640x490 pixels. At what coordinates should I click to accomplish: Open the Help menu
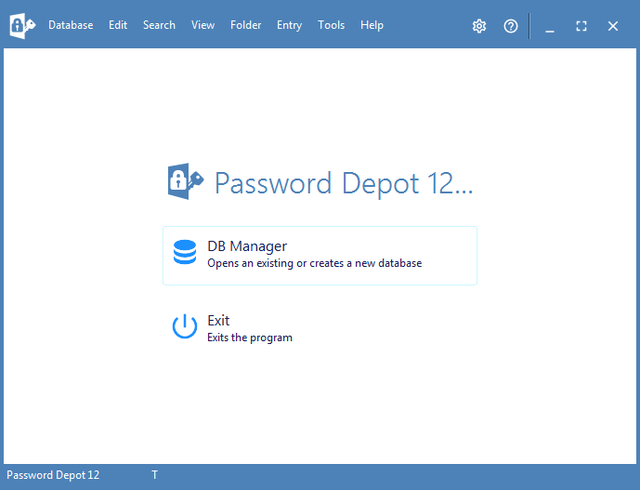(372, 25)
